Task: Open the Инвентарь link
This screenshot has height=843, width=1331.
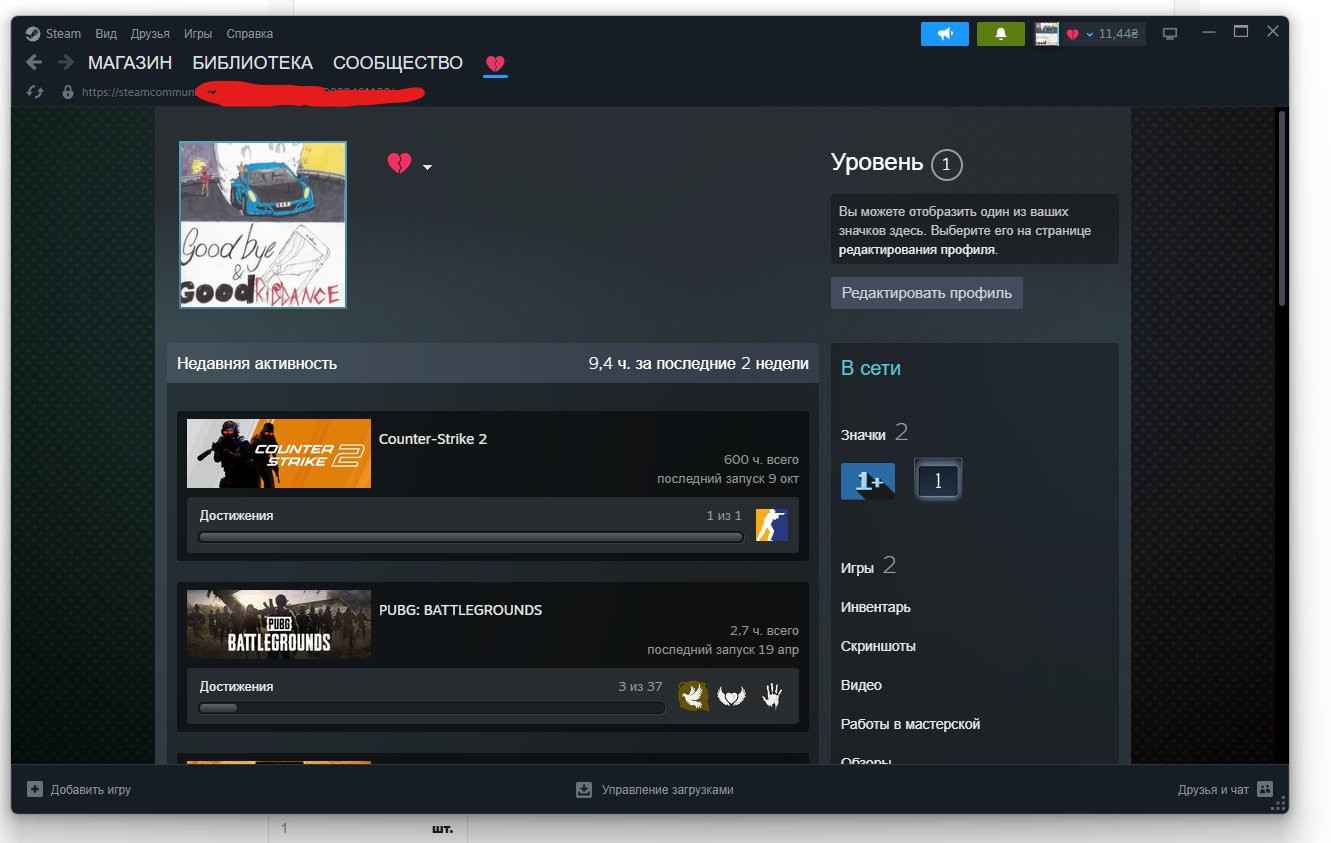Action: pyautogui.click(x=876, y=607)
